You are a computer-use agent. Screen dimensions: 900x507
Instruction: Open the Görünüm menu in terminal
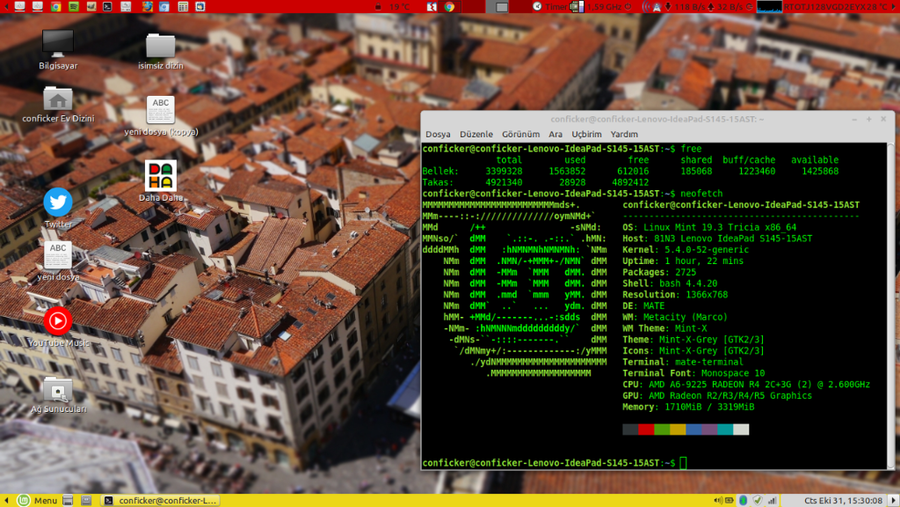[x=521, y=134]
